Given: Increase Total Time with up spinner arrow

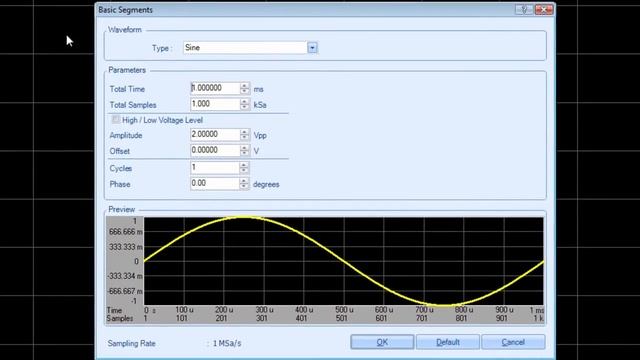Looking at the screenshot, I should (x=244, y=85).
